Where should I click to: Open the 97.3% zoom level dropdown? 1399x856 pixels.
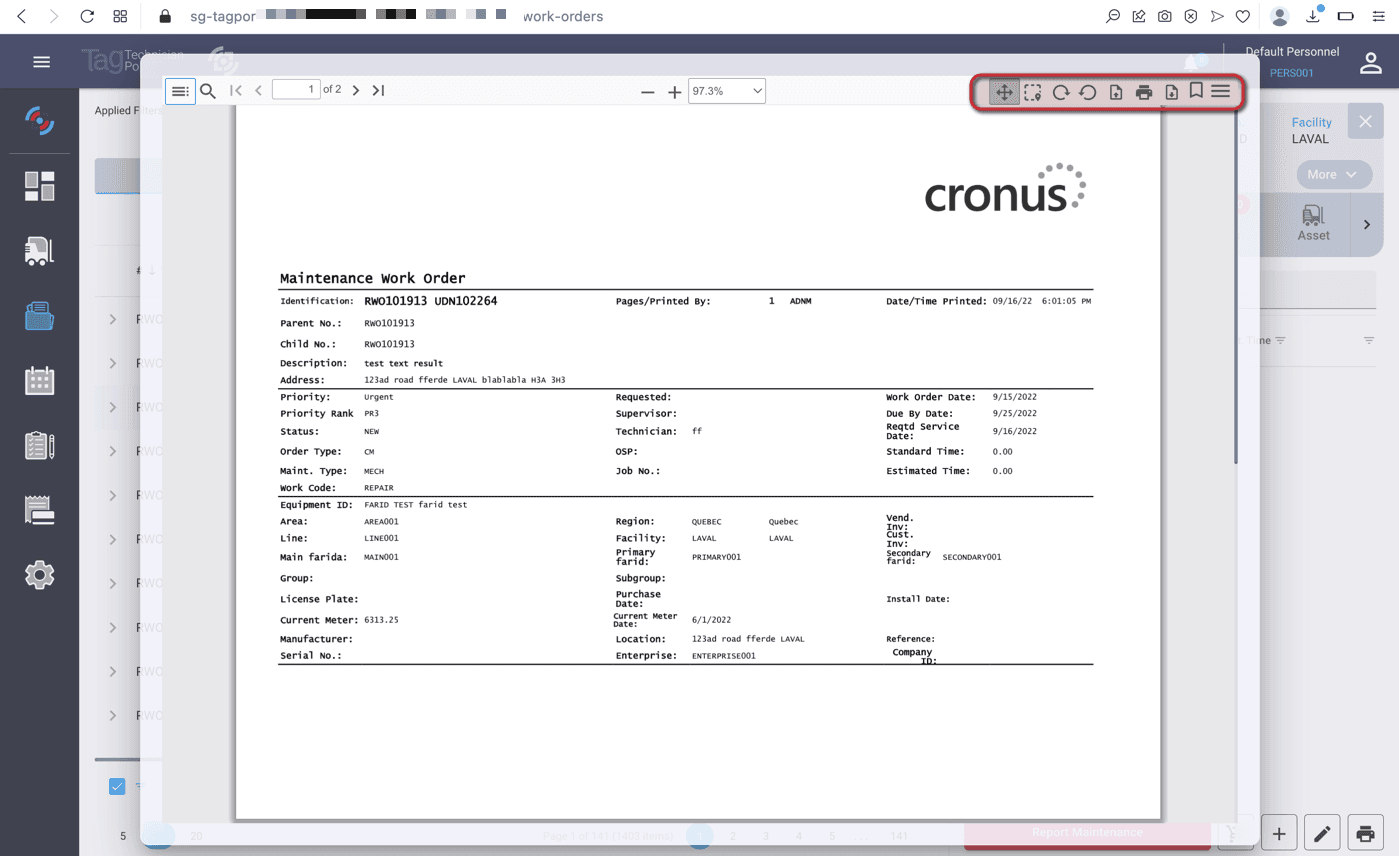pos(727,91)
